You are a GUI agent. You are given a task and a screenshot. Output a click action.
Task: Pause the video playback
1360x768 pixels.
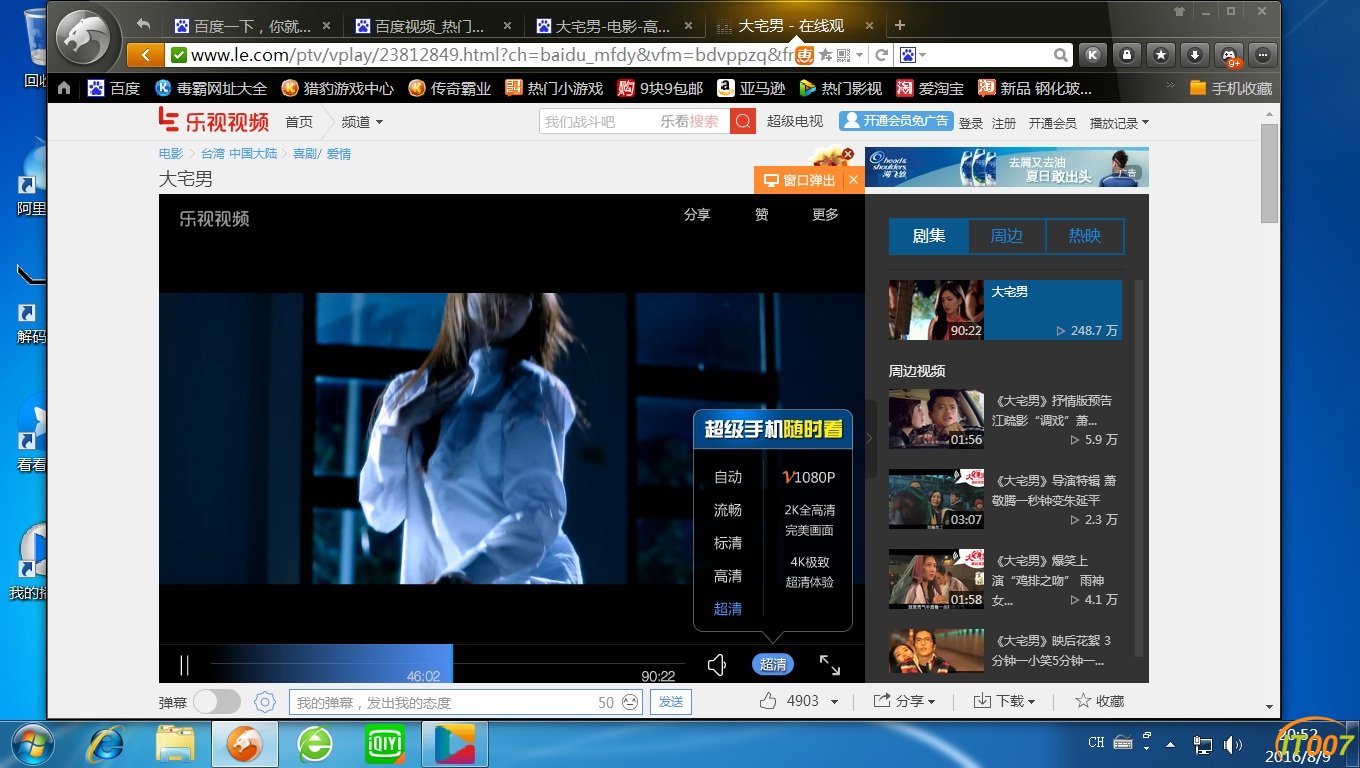(x=184, y=665)
